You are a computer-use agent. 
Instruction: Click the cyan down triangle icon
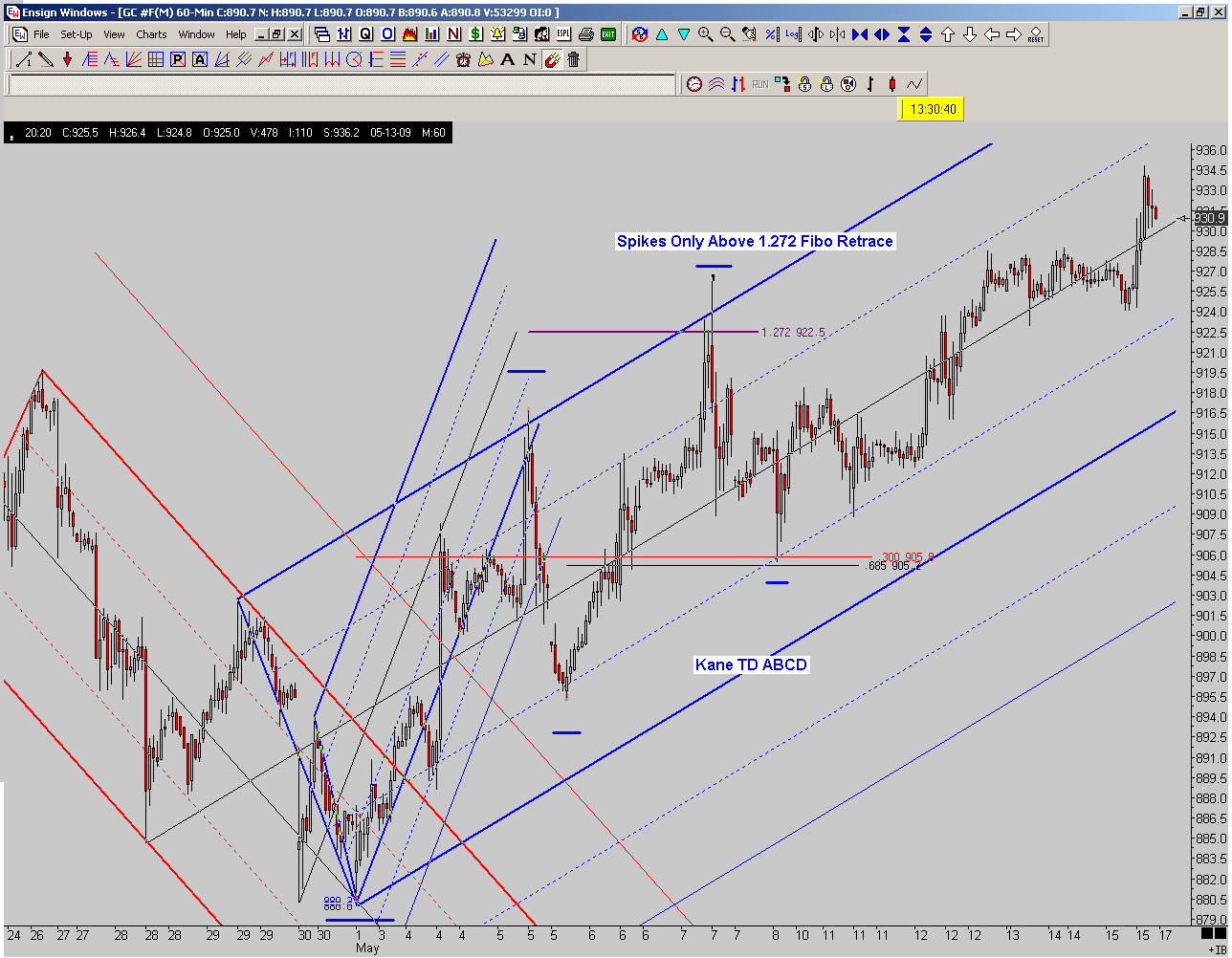point(684,34)
